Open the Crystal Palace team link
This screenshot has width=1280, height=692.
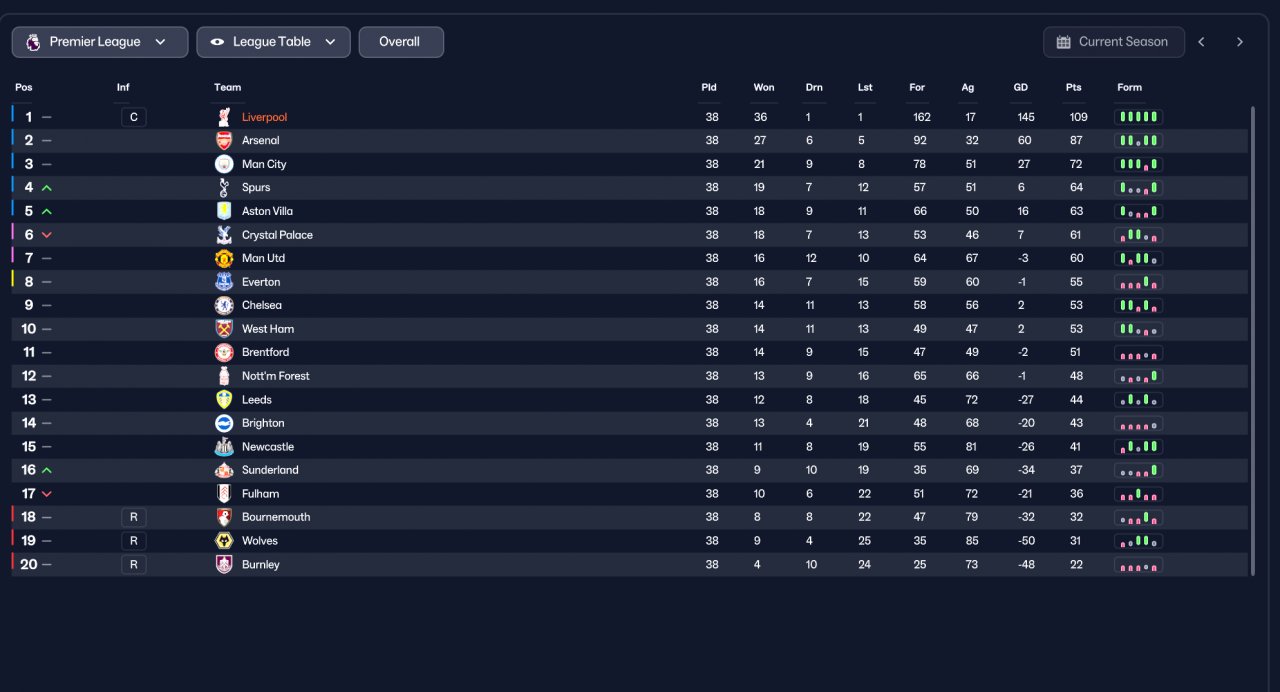click(x=277, y=235)
